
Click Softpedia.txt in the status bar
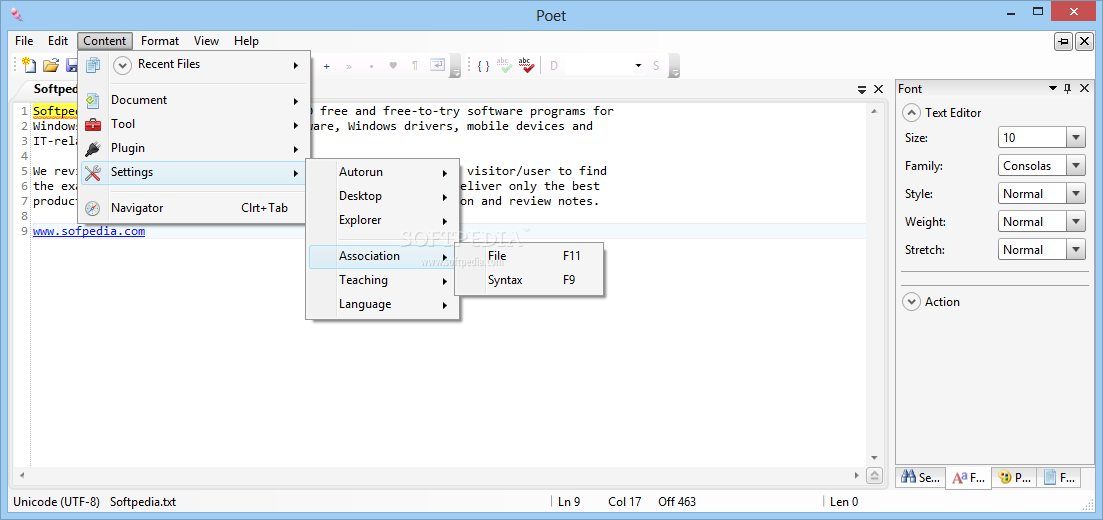coord(143,502)
